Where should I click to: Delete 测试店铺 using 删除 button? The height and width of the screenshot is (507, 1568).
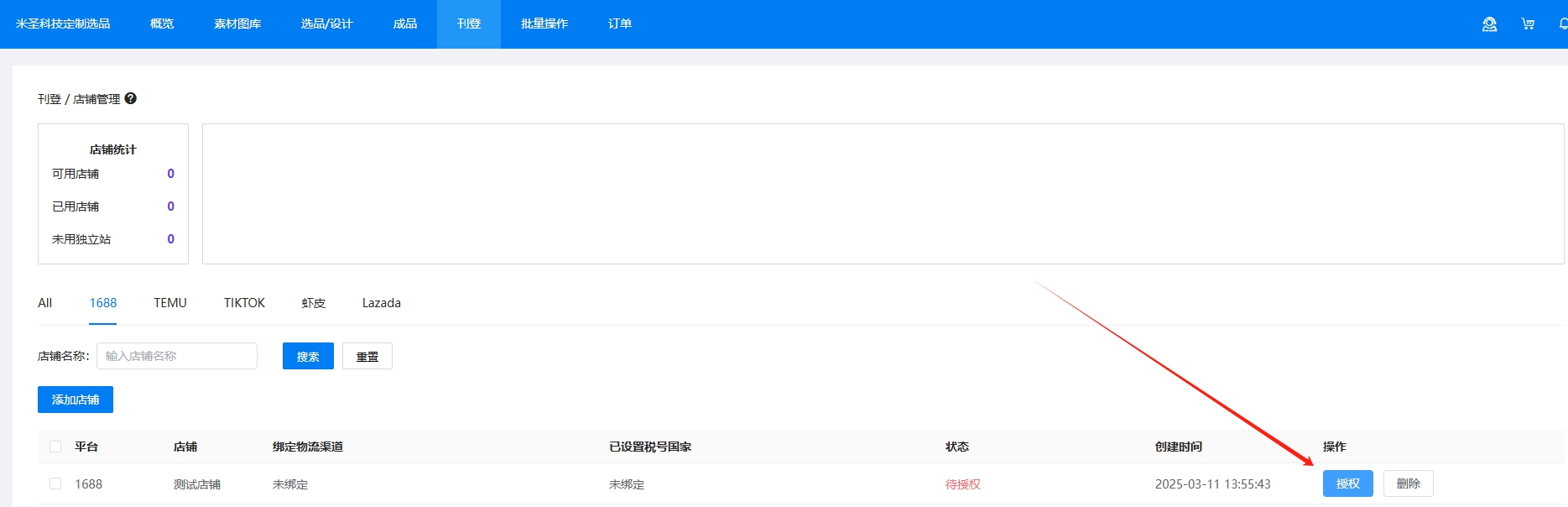[x=1408, y=483]
